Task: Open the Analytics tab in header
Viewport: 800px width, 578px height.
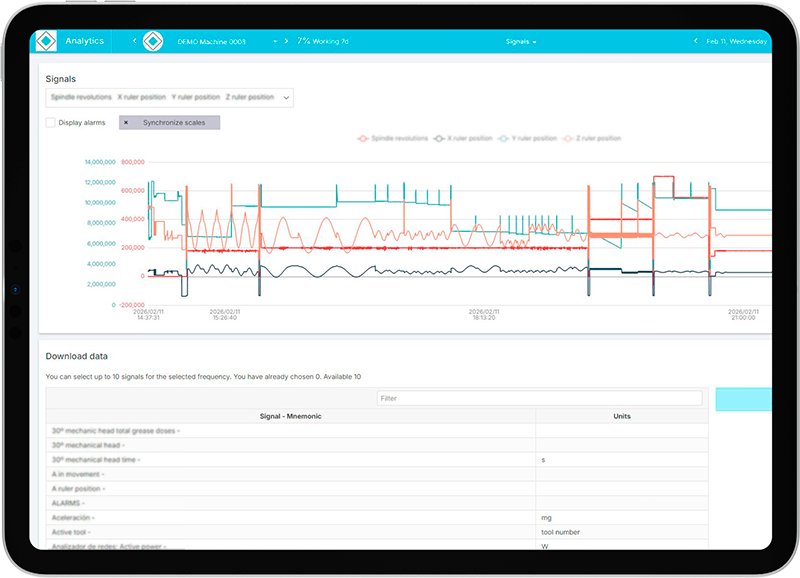Action: (85, 41)
